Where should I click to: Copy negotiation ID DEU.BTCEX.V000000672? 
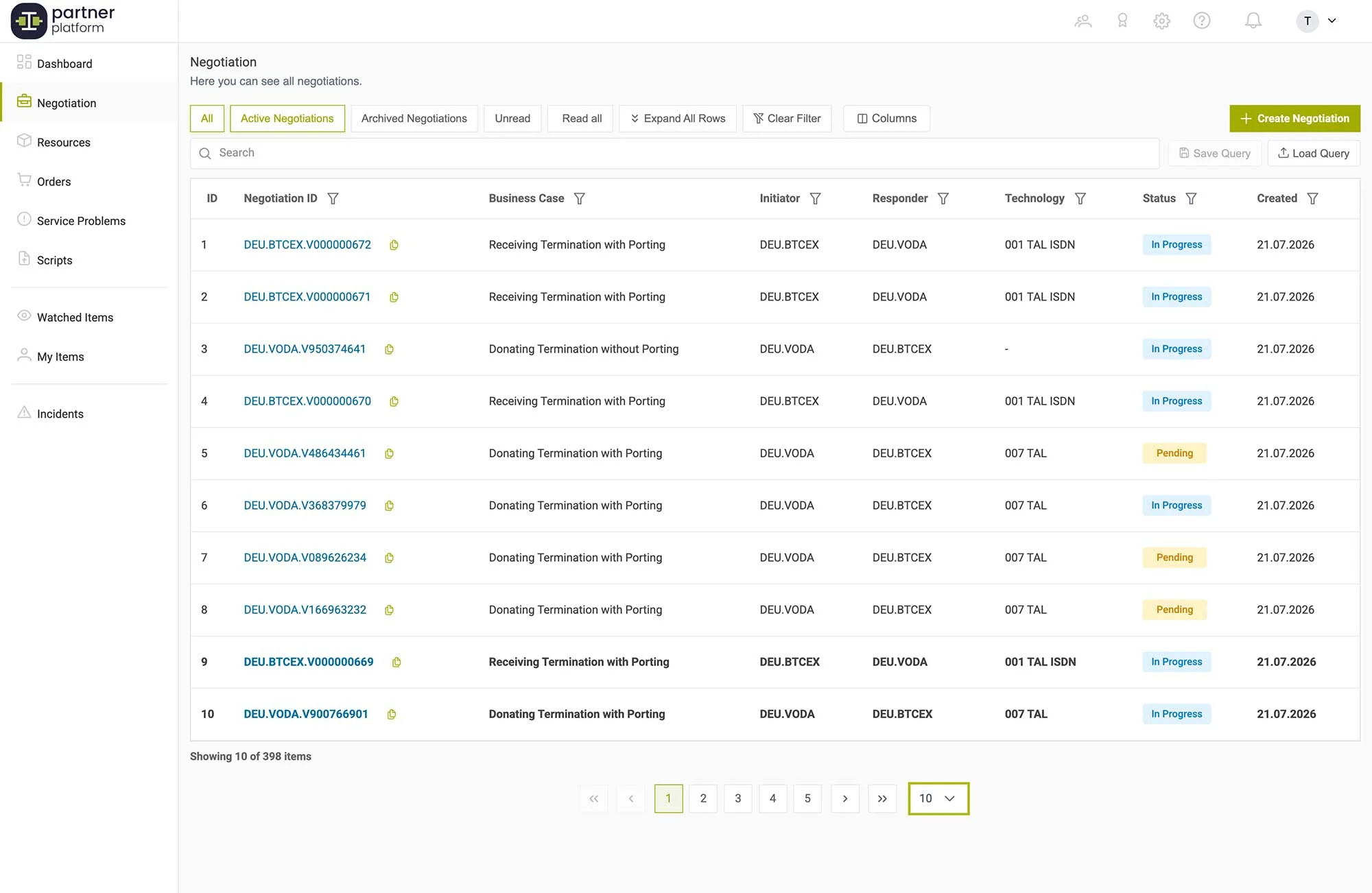tap(394, 245)
